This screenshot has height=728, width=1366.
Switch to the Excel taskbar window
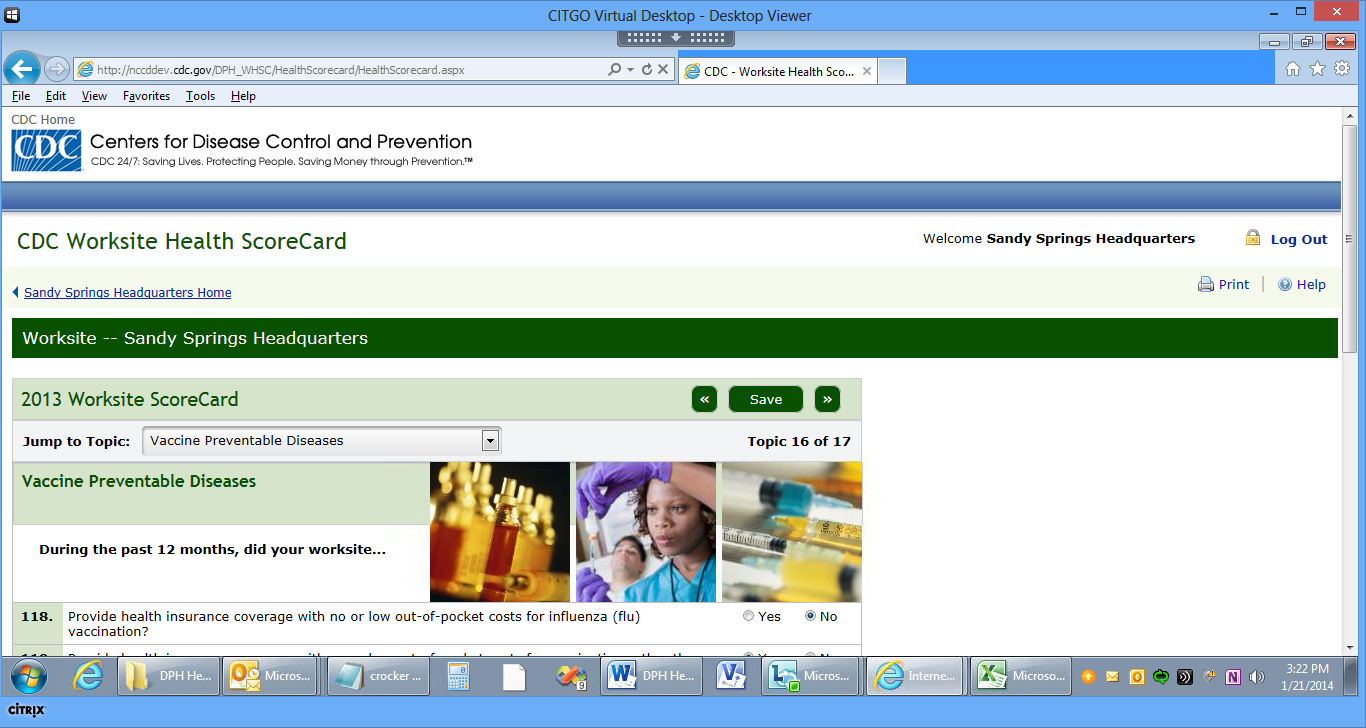(x=1023, y=676)
